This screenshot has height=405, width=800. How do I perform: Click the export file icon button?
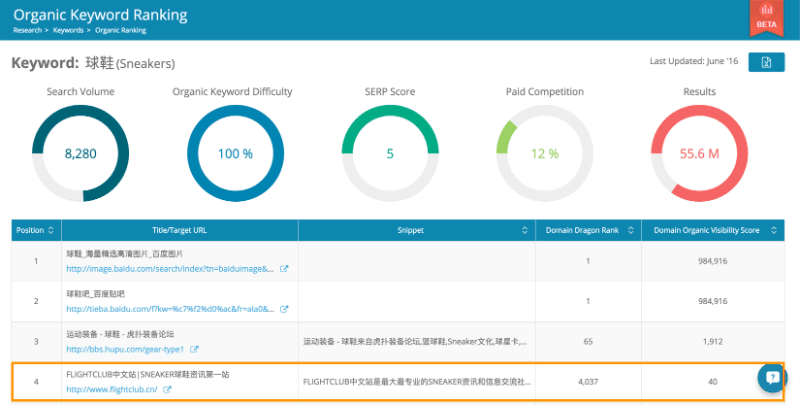pyautogui.click(x=766, y=63)
